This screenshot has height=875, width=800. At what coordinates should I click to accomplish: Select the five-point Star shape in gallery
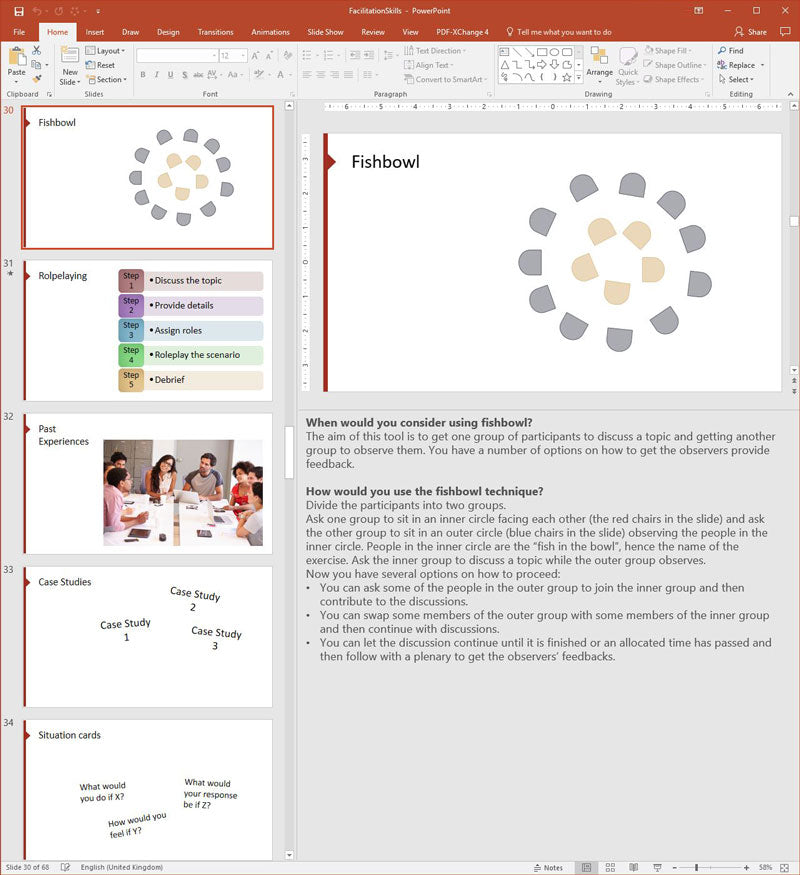pos(566,78)
